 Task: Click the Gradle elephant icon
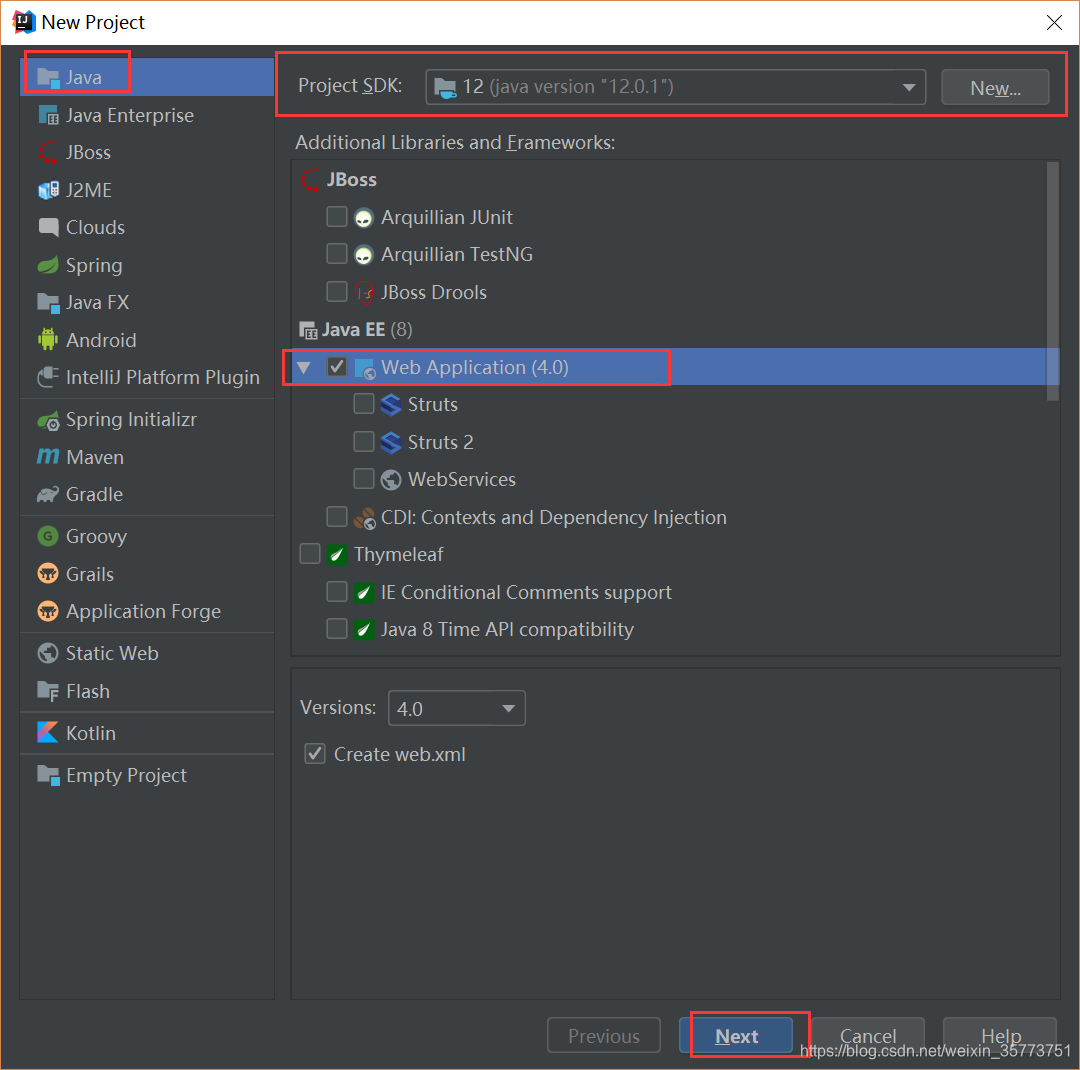(48, 495)
